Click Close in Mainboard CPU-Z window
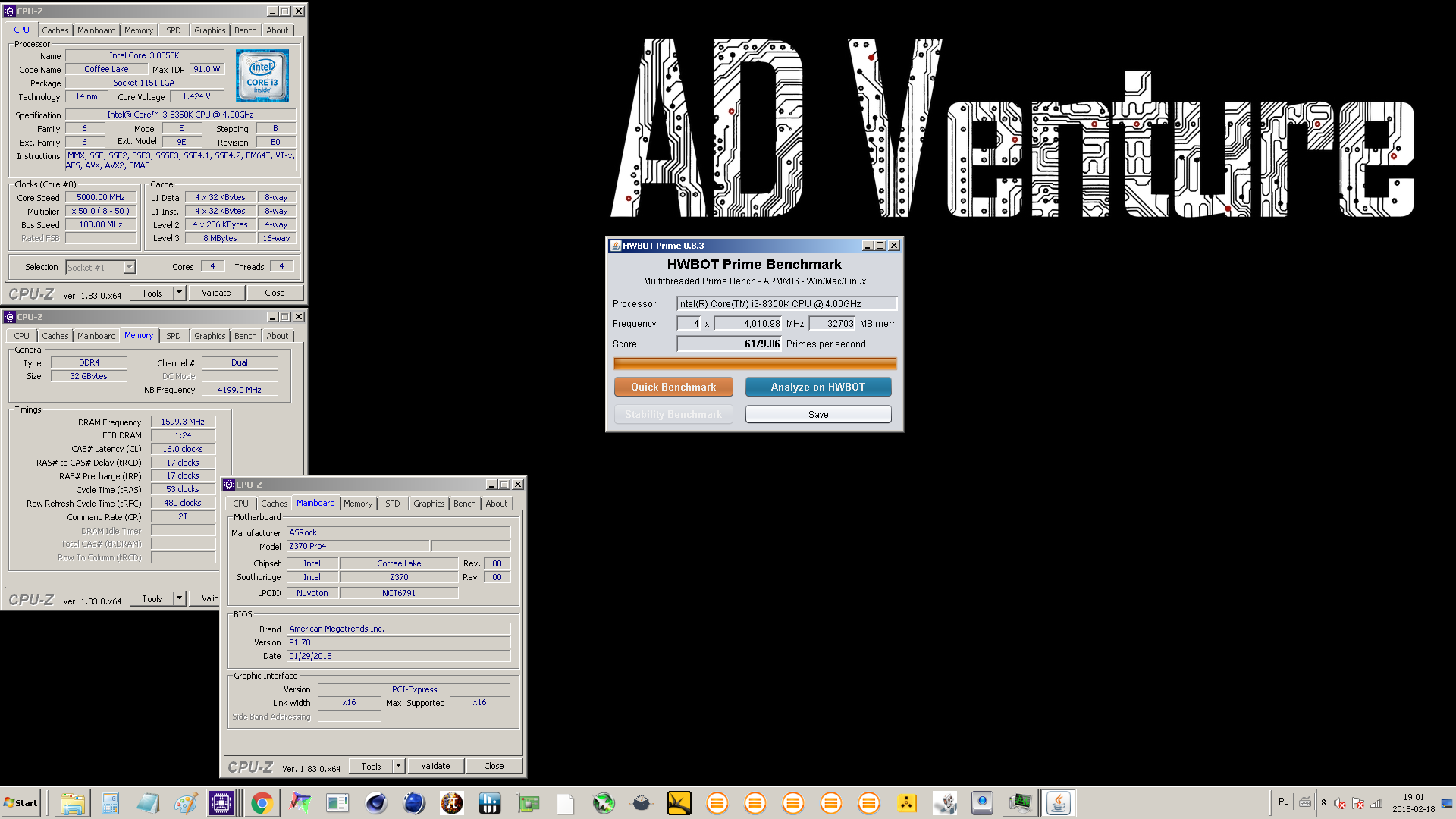This screenshot has height=819, width=1456. tap(494, 766)
